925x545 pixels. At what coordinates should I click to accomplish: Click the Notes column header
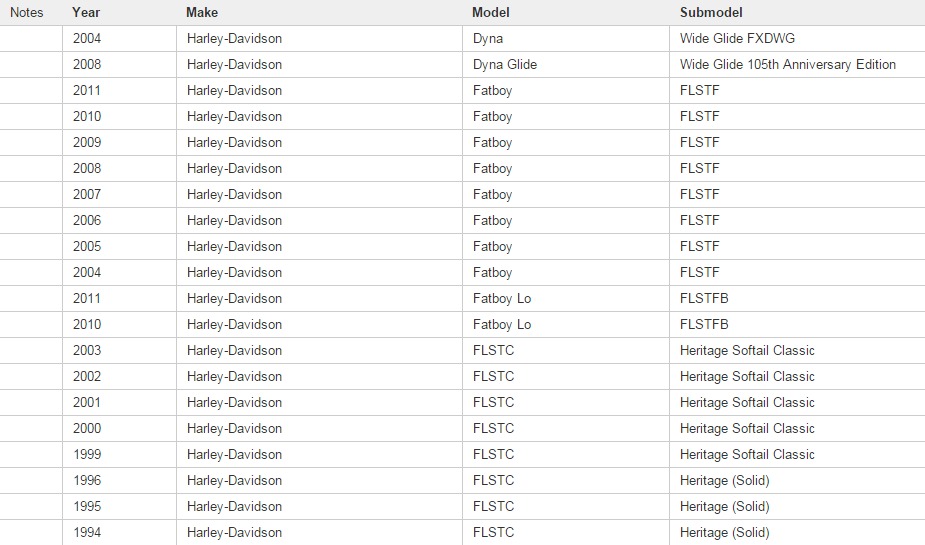tap(27, 13)
